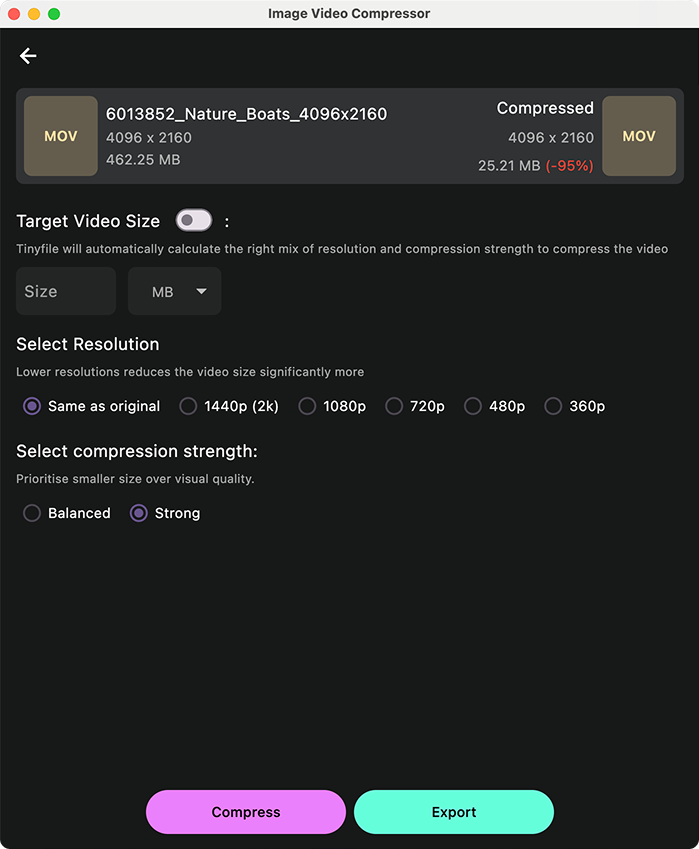Click the Compress button
The width and height of the screenshot is (699, 849).
point(245,812)
